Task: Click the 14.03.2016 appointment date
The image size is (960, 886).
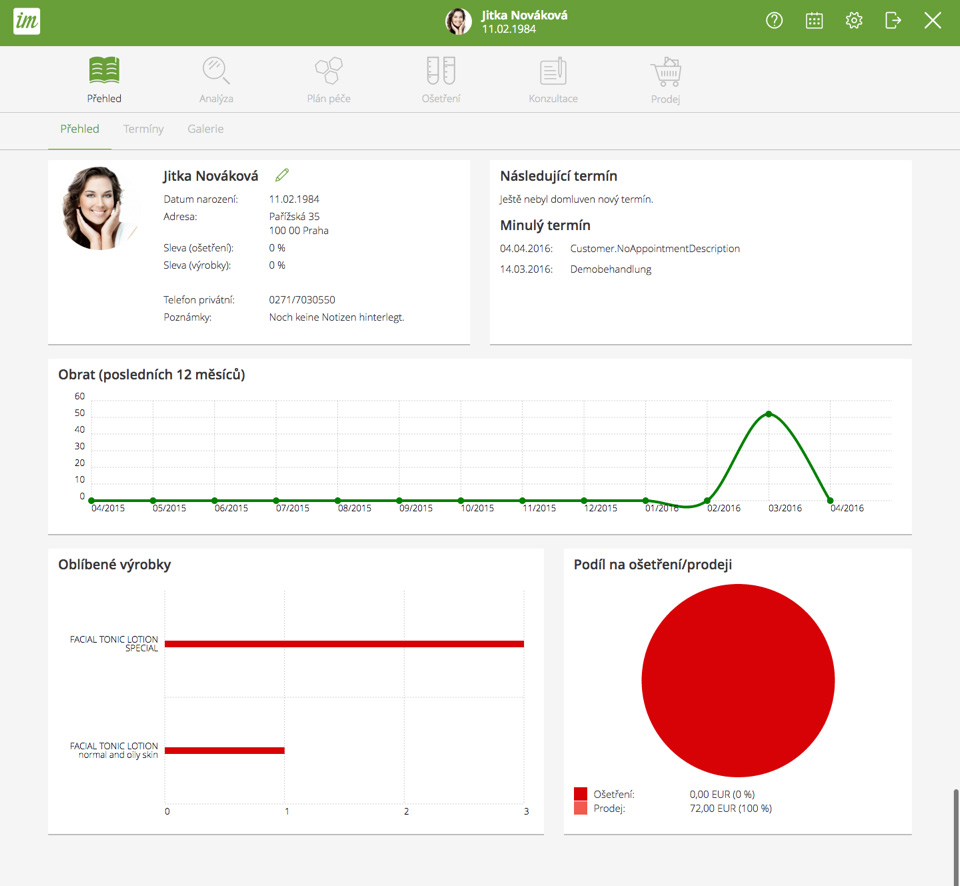Action: point(526,269)
